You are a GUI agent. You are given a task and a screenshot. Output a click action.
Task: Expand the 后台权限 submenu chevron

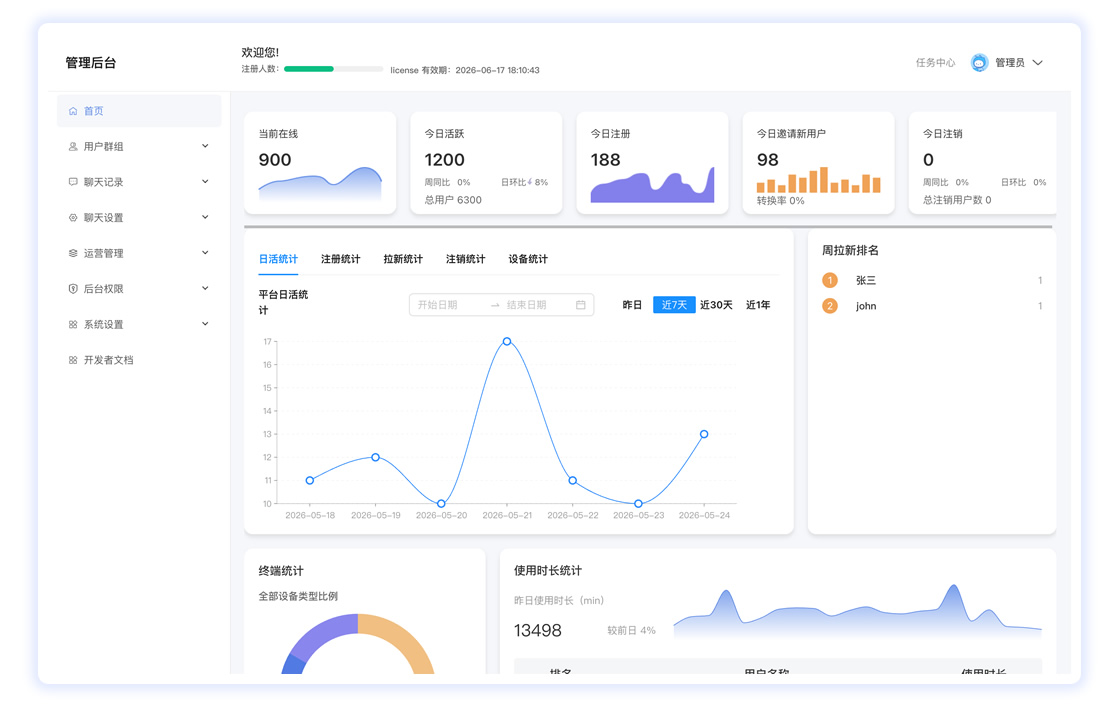pyautogui.click(x=205, y=288)
